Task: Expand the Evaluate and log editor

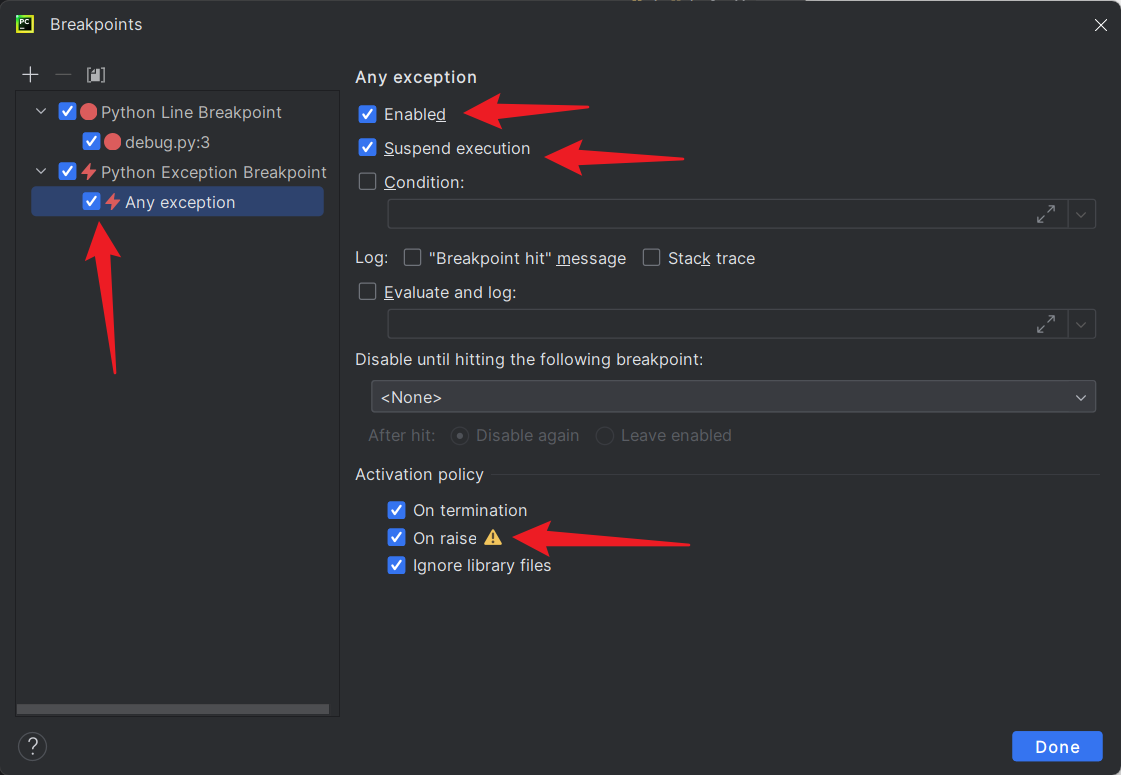Action: pyautogui.click(x=1046, y=324)
